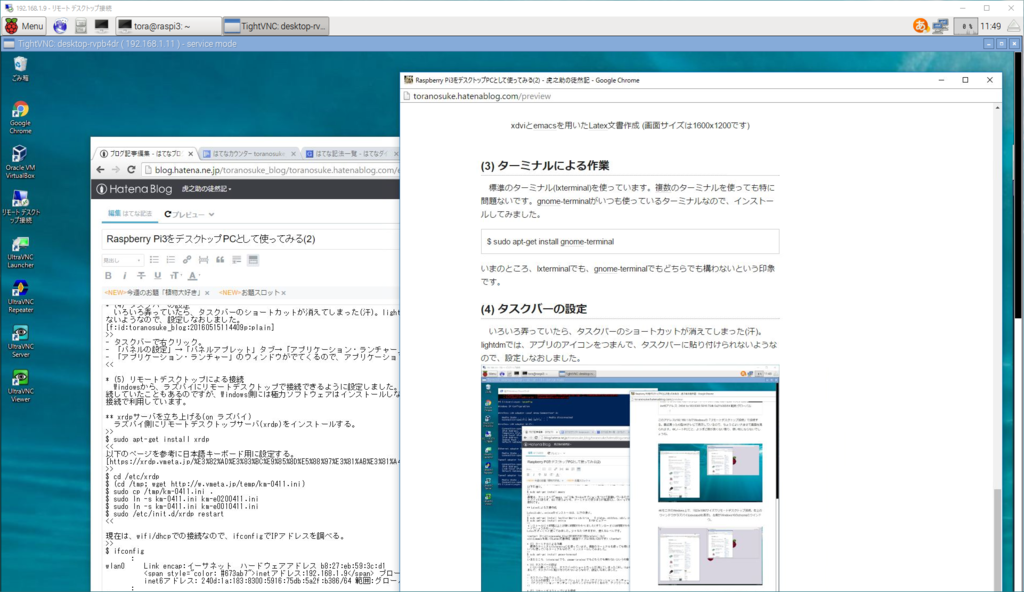
Task: Select the 編集 はてな記法 editor tab
Action: 129,214
